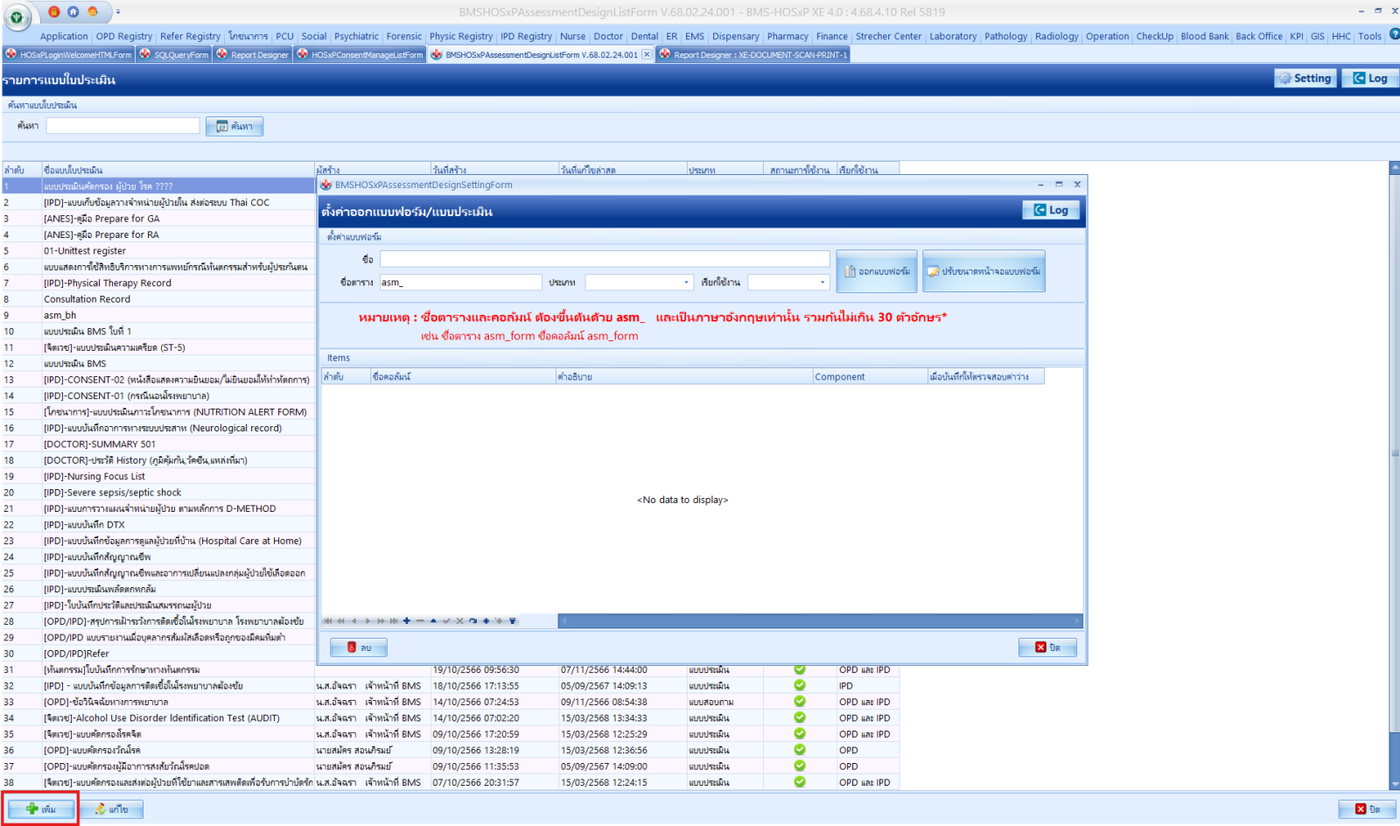
Task: Click the next record navigator arrow
Action: 367,621
